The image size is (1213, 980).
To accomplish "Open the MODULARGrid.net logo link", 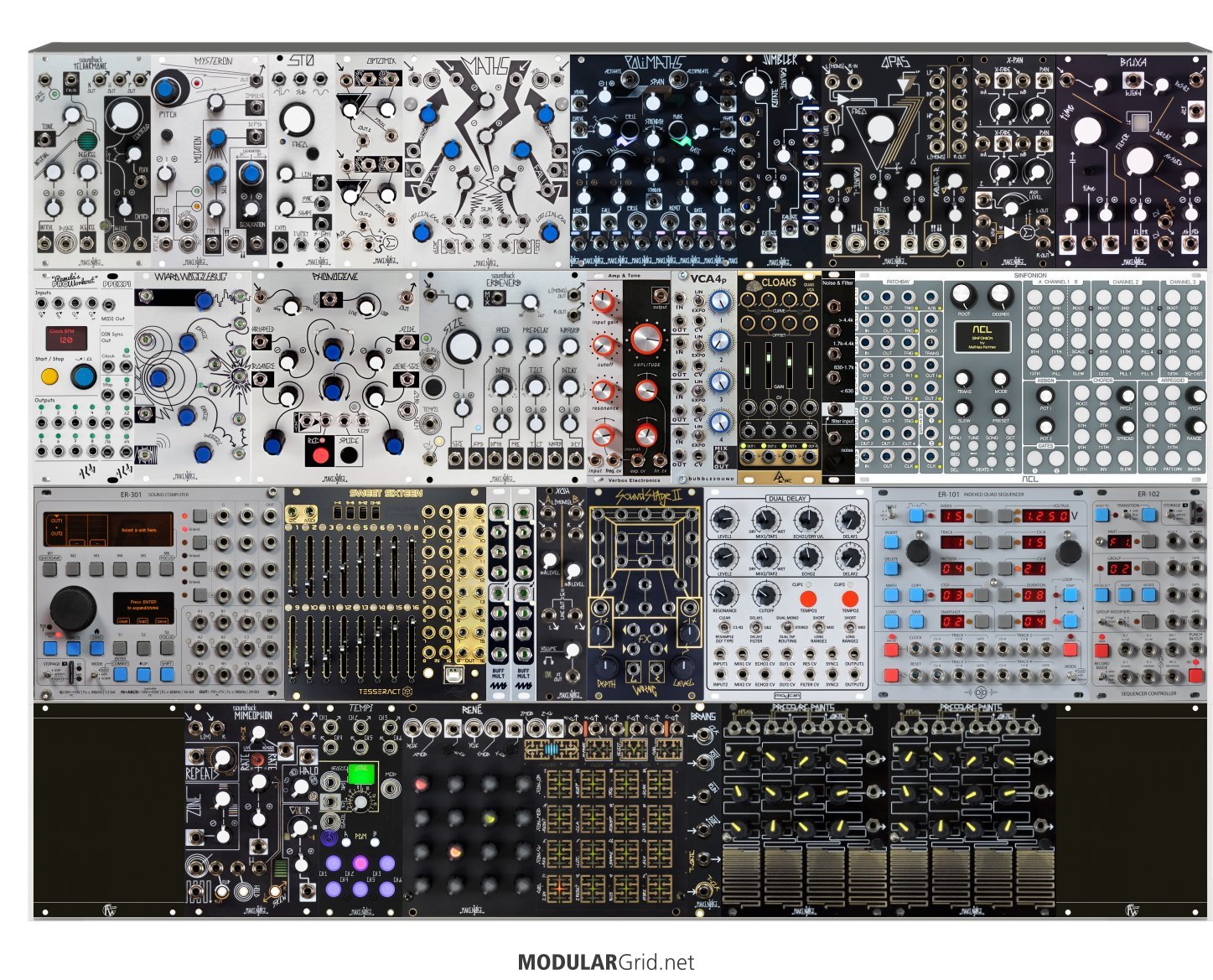I will coord(606,962).
